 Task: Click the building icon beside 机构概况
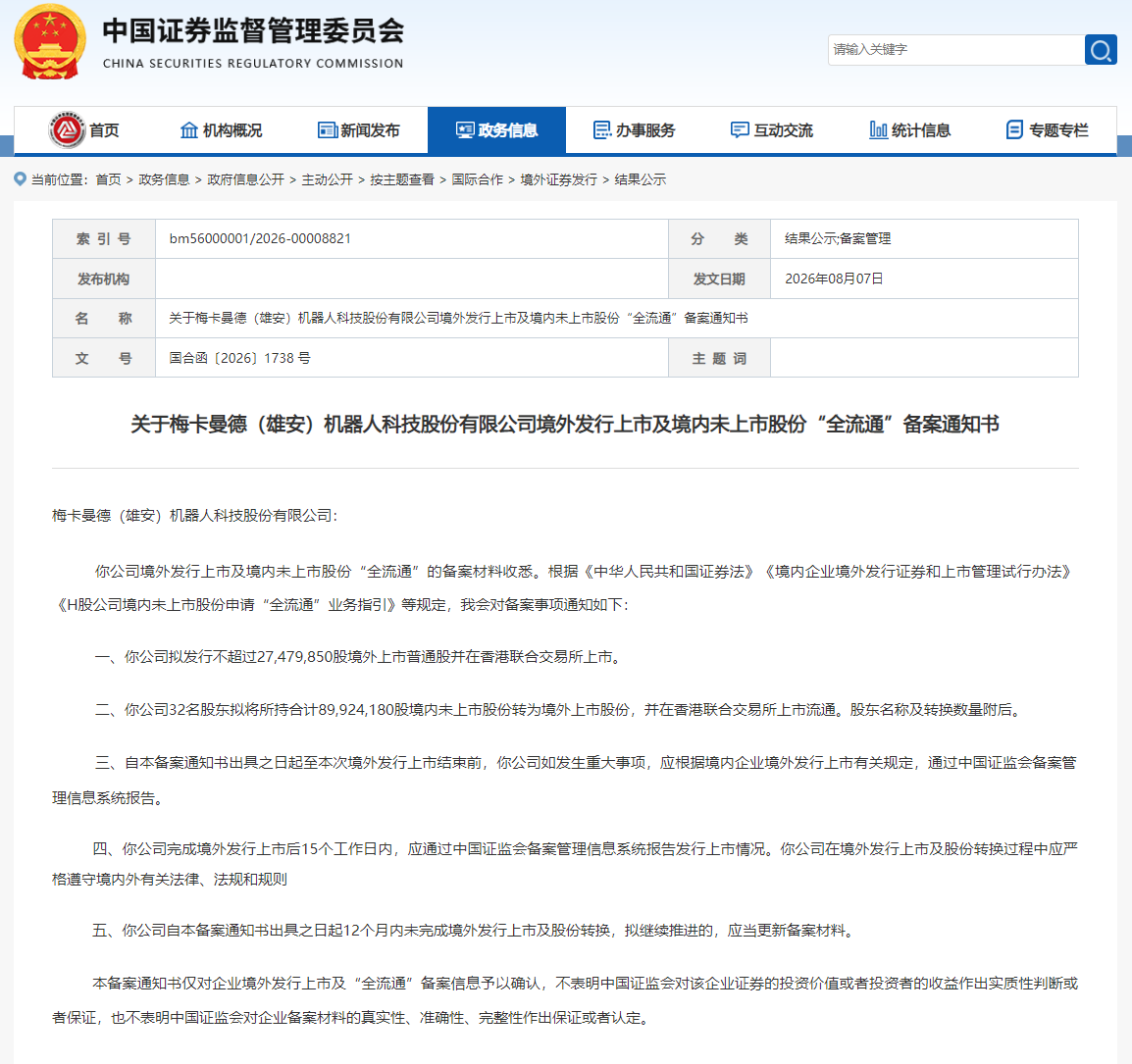pyautogui.click(x=189, y=129)
